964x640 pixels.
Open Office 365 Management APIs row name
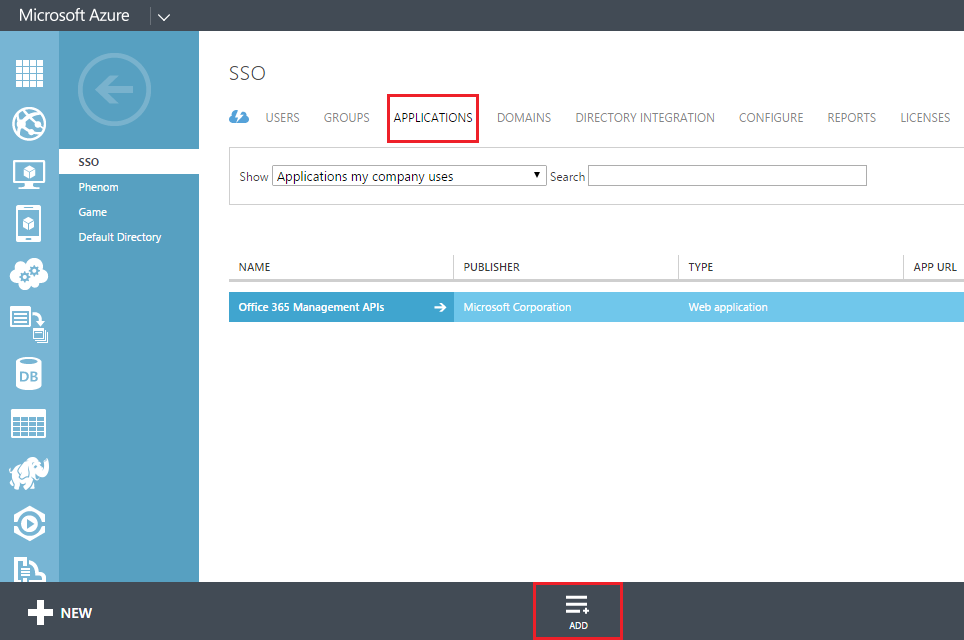[311, 307]
